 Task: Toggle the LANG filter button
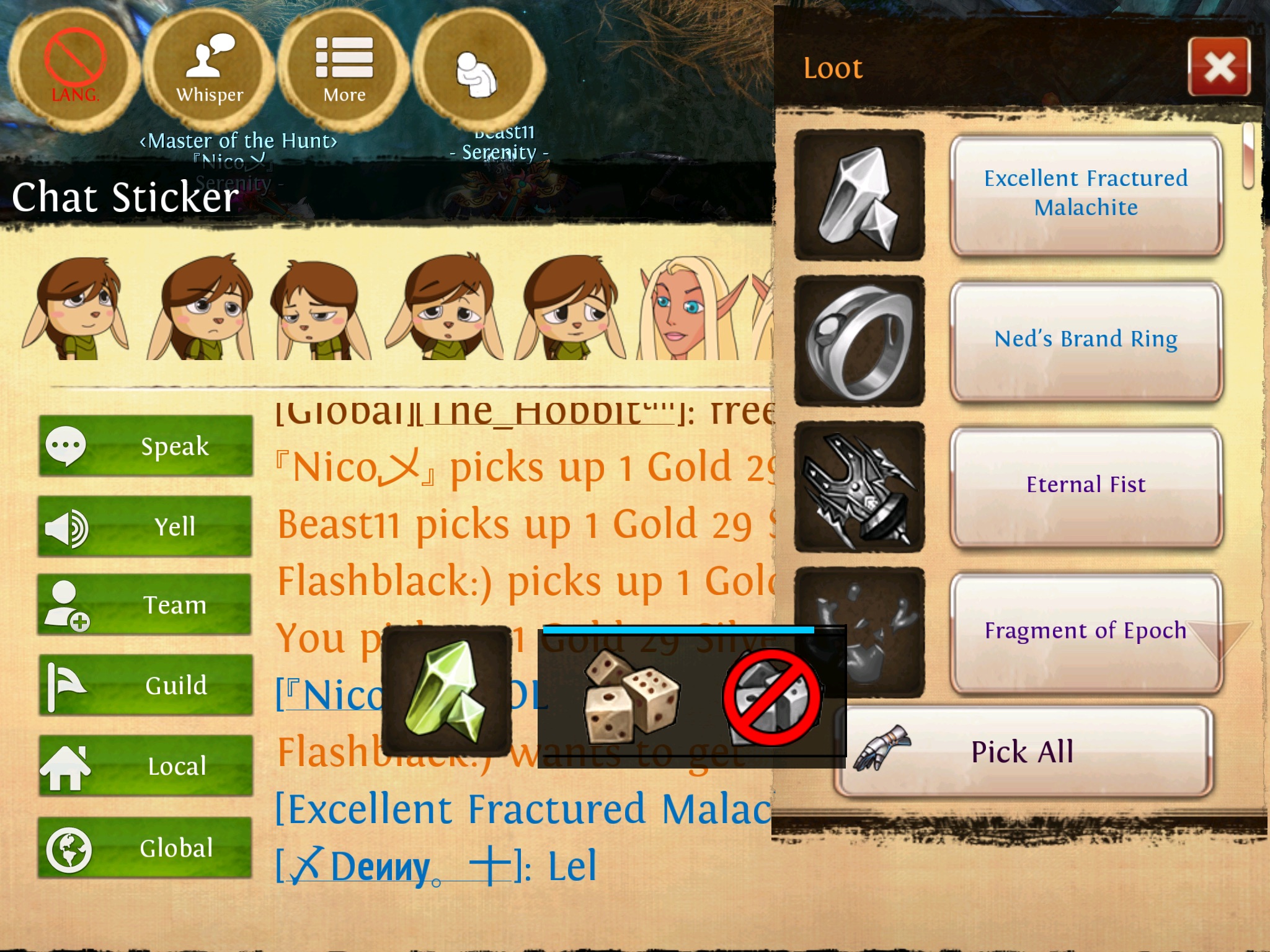74,69
